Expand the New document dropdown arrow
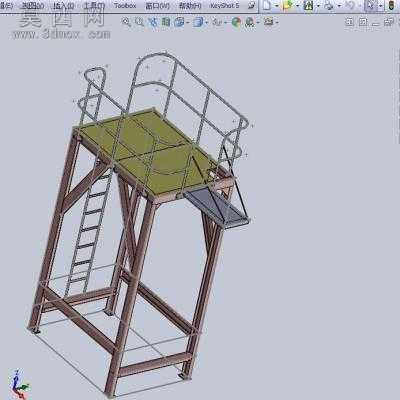Image resolution: width=400 pixels, height=400 pixels. click(x=276, y=6)
